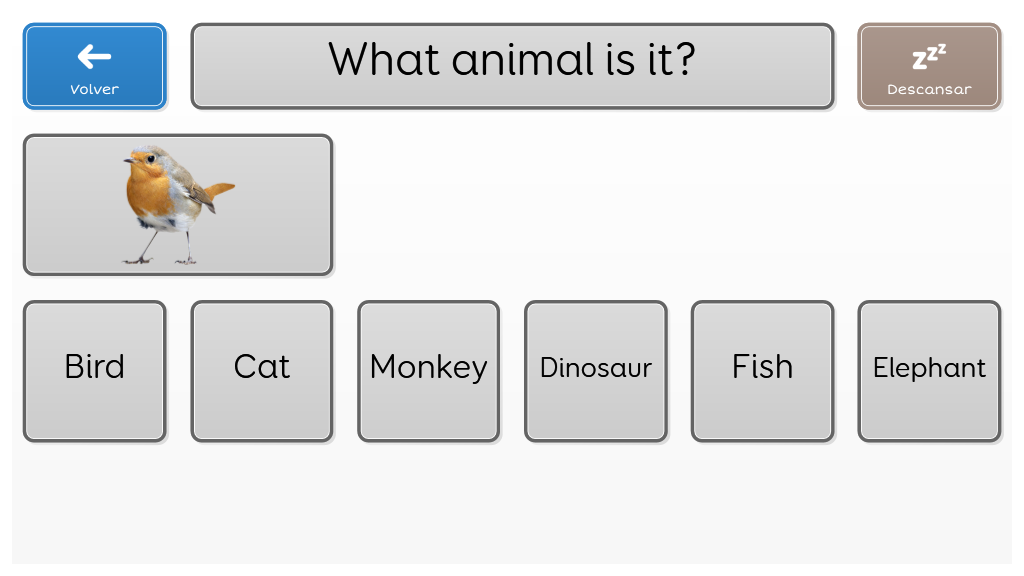Pick the Elephant answer tile

click(929, 371)
